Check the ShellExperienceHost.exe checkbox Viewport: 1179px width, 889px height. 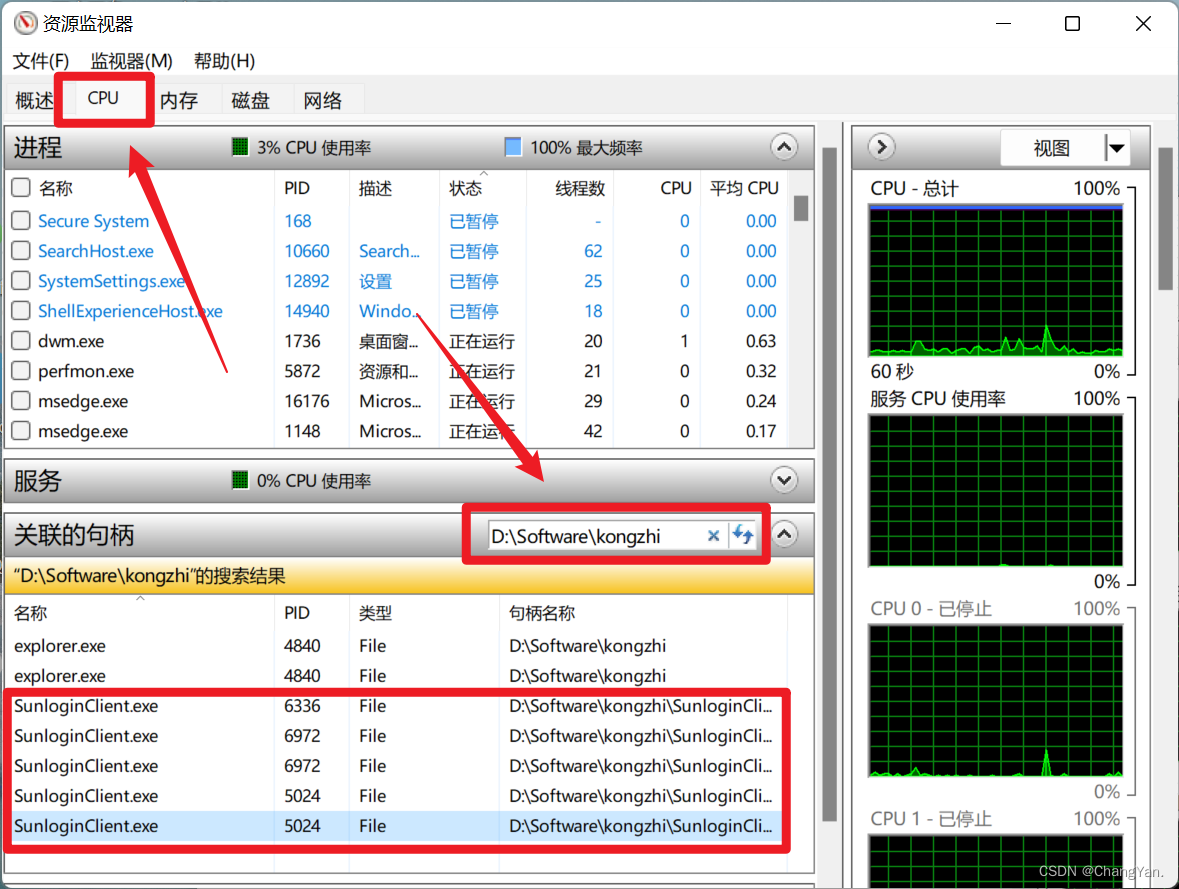[21, 311]
